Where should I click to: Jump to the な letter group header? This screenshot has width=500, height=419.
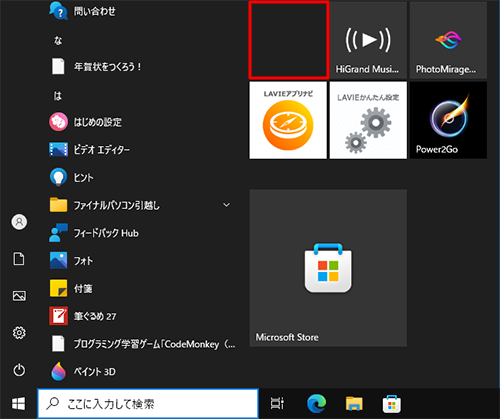coord(58,41)
